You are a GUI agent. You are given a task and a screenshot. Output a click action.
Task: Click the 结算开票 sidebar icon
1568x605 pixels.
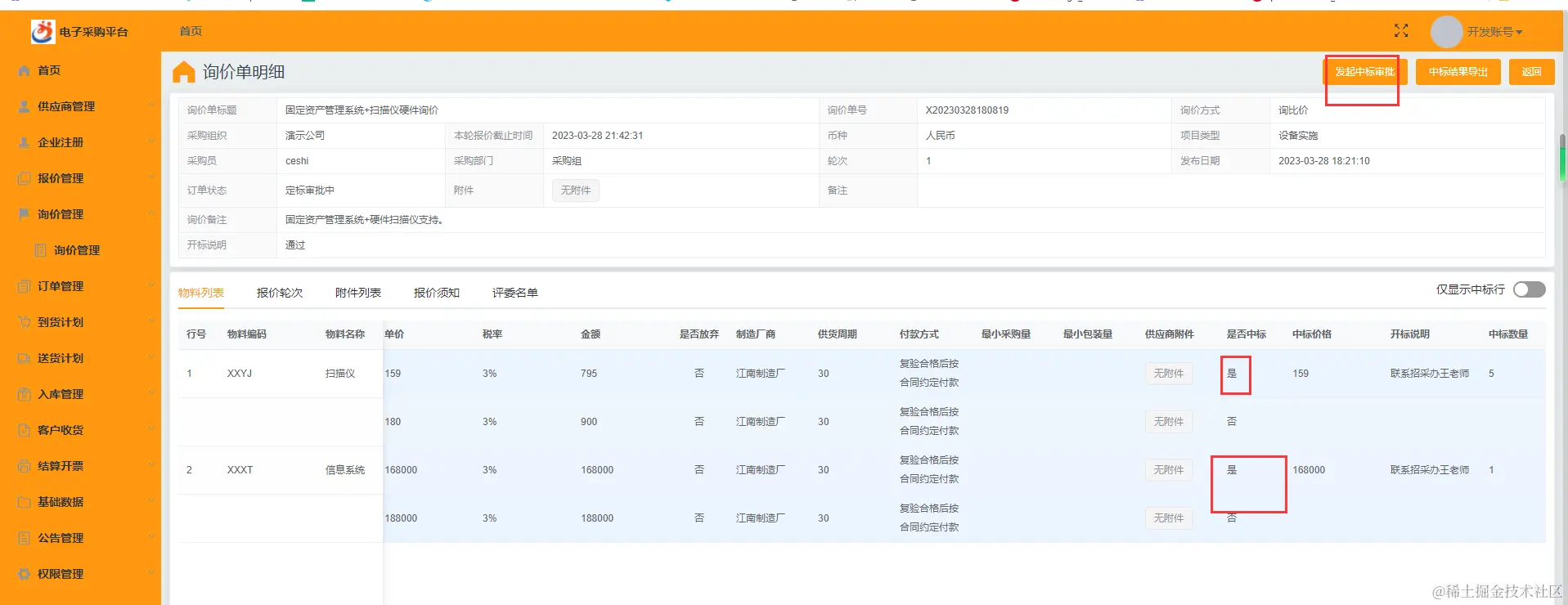(25, 466)
